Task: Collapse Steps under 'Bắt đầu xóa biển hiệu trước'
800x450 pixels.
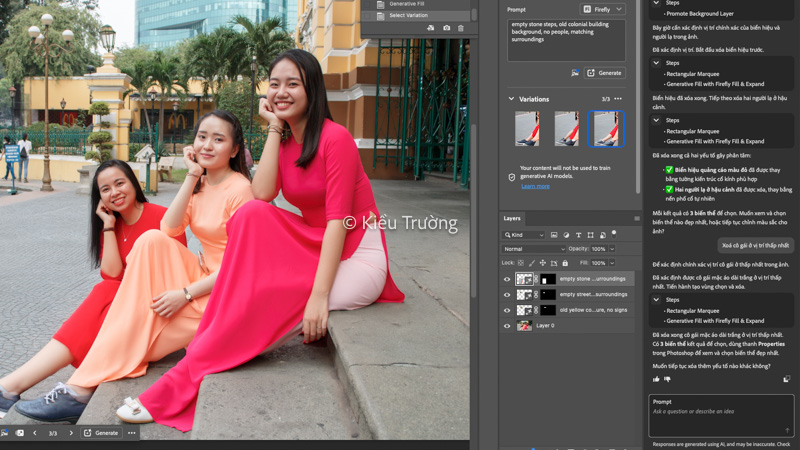Action: click(x=656, y=63)
